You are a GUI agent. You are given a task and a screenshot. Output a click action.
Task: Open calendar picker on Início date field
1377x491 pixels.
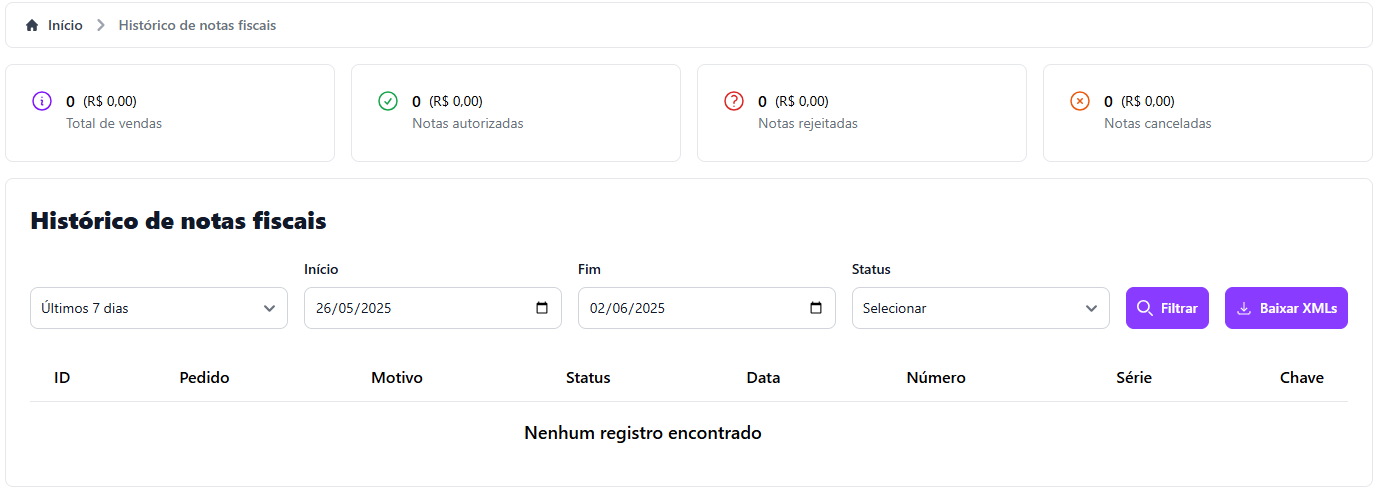pyautogui.click(x=542, y=308)
